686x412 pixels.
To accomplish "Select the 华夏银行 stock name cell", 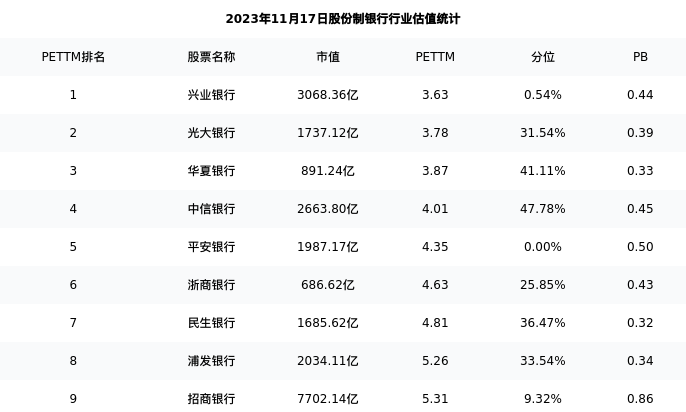I will click(211, 171).
